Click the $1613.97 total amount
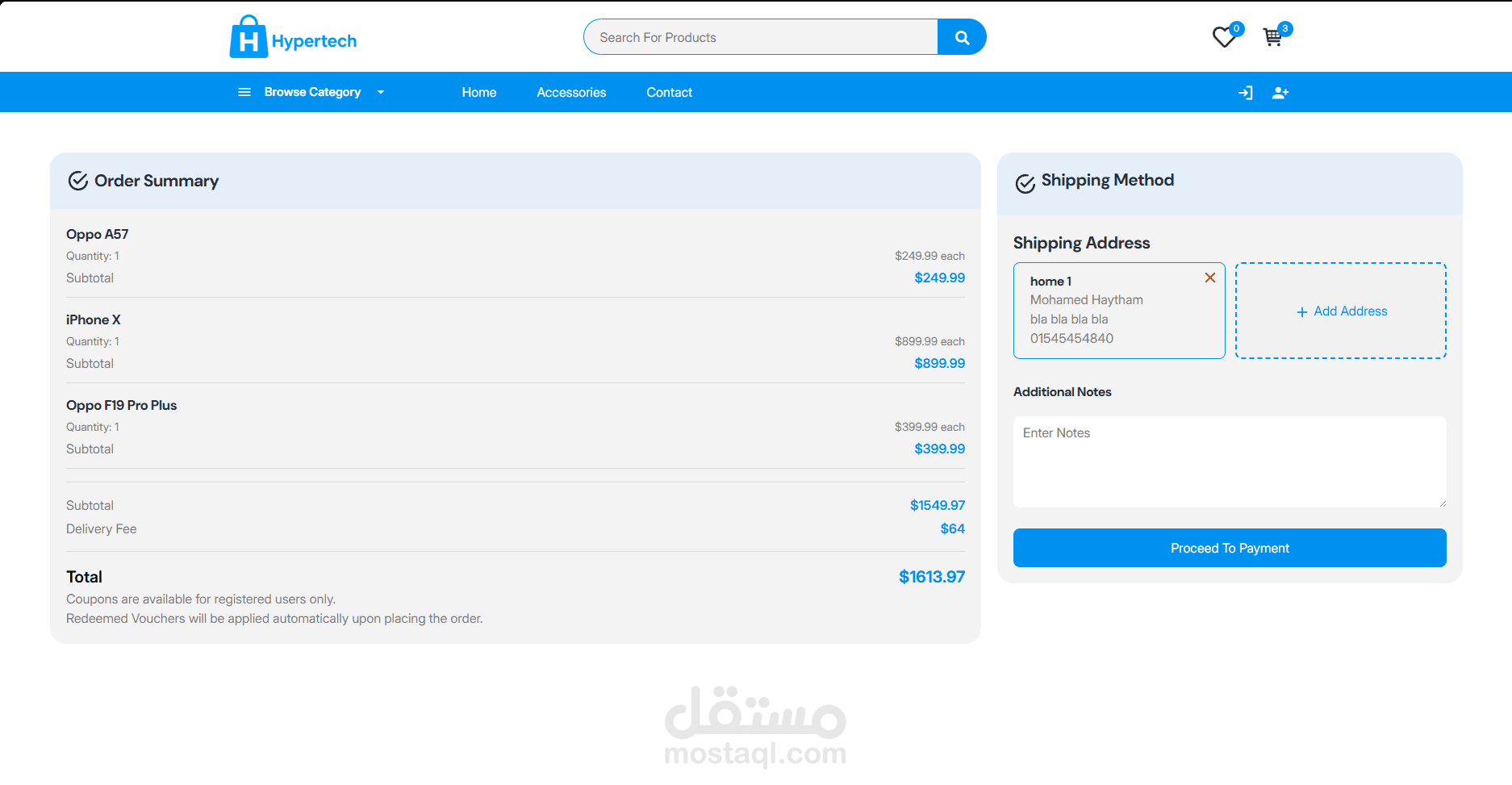Viewport: 1512px width, 785px height. tap(932, 577)
